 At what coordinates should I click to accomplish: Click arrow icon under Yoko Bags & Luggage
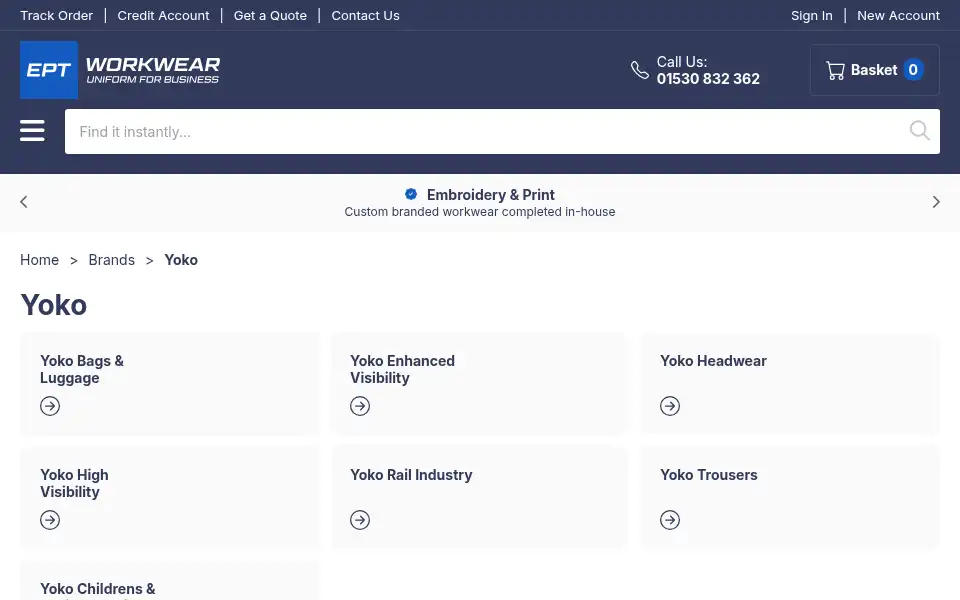click(50, 406)
